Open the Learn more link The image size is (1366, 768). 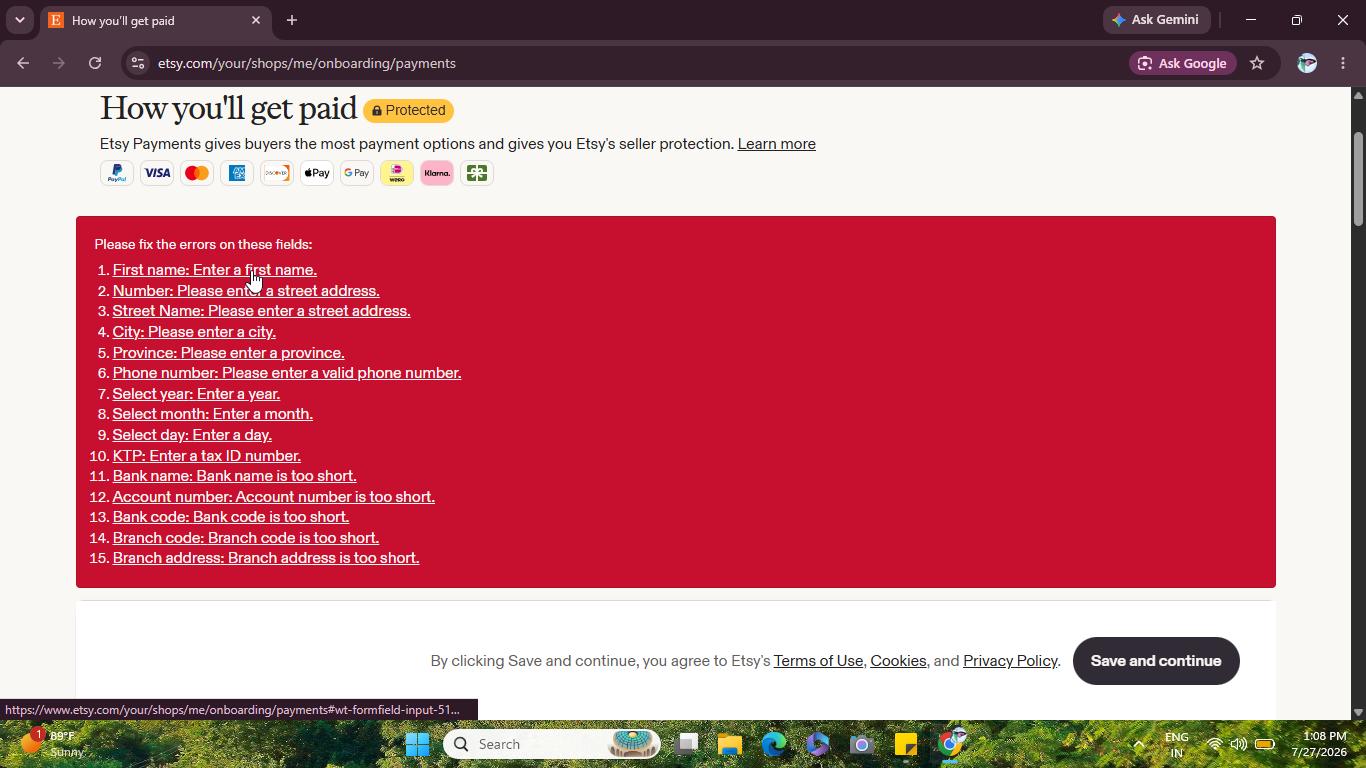(776, 144)
